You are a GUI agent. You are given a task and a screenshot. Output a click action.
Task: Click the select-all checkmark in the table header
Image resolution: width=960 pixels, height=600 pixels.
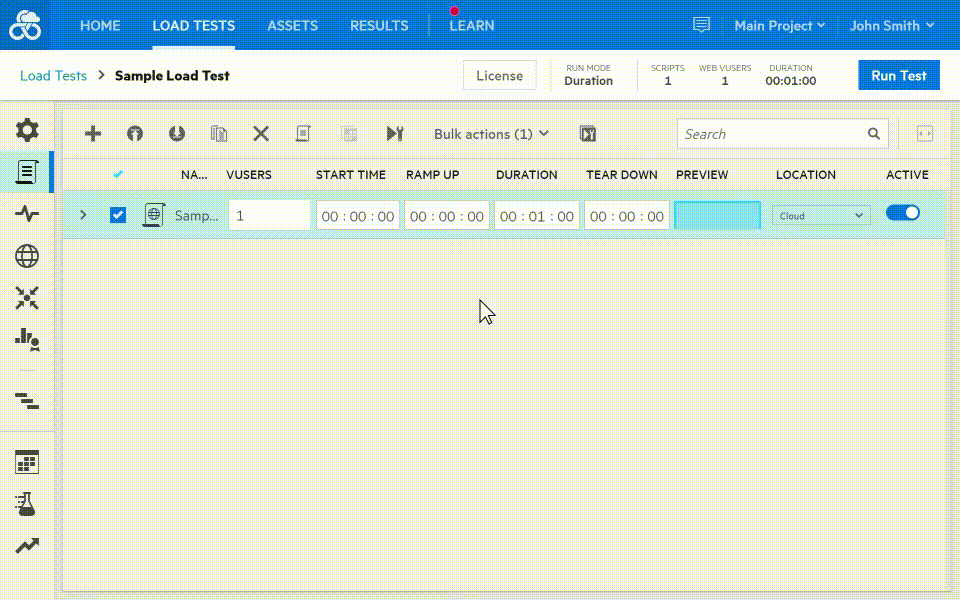118,173
